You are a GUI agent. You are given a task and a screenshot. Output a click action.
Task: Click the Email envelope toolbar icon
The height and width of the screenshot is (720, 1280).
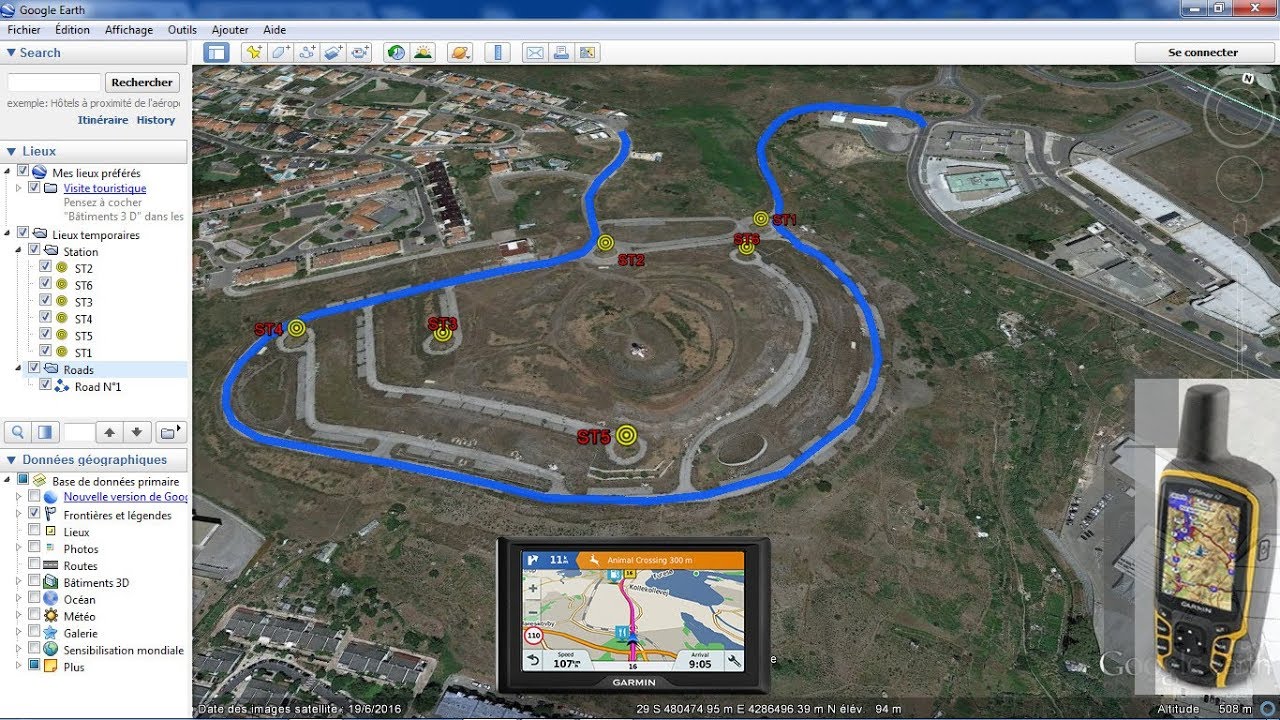click(534, 52)
